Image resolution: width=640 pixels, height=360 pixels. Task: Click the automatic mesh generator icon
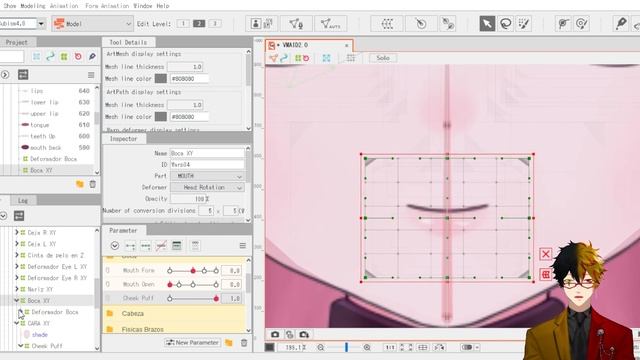point(331,24)
